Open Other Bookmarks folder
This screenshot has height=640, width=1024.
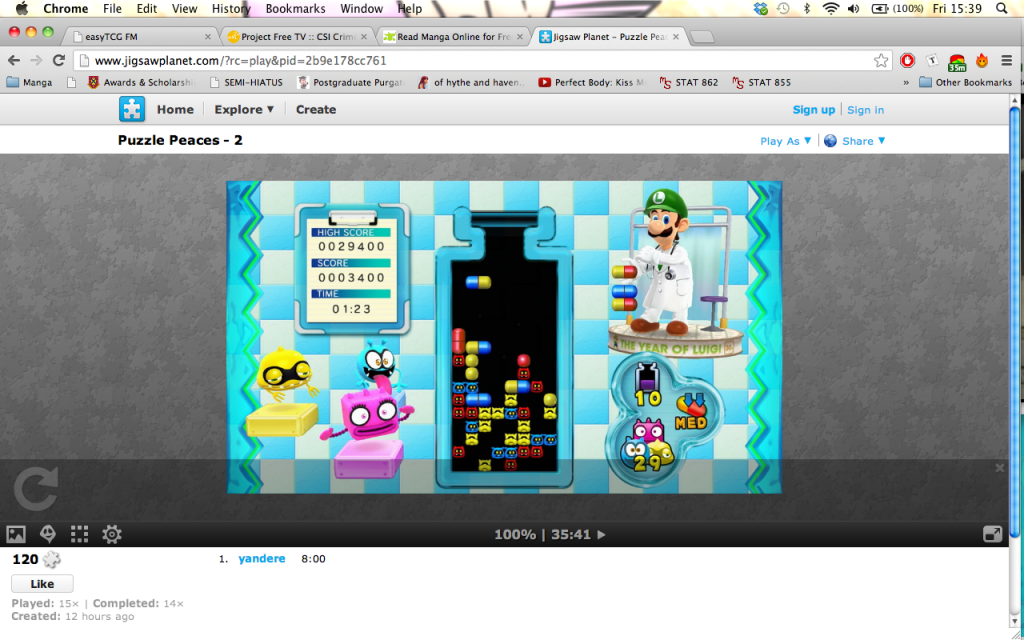coord(965,82)
